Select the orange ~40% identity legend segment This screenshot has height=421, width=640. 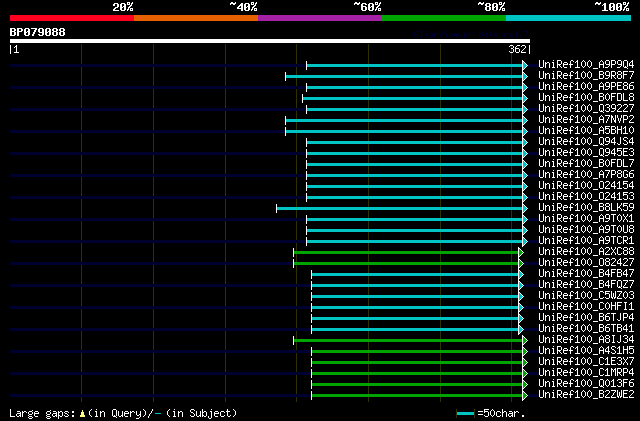(x=196, y=18)
